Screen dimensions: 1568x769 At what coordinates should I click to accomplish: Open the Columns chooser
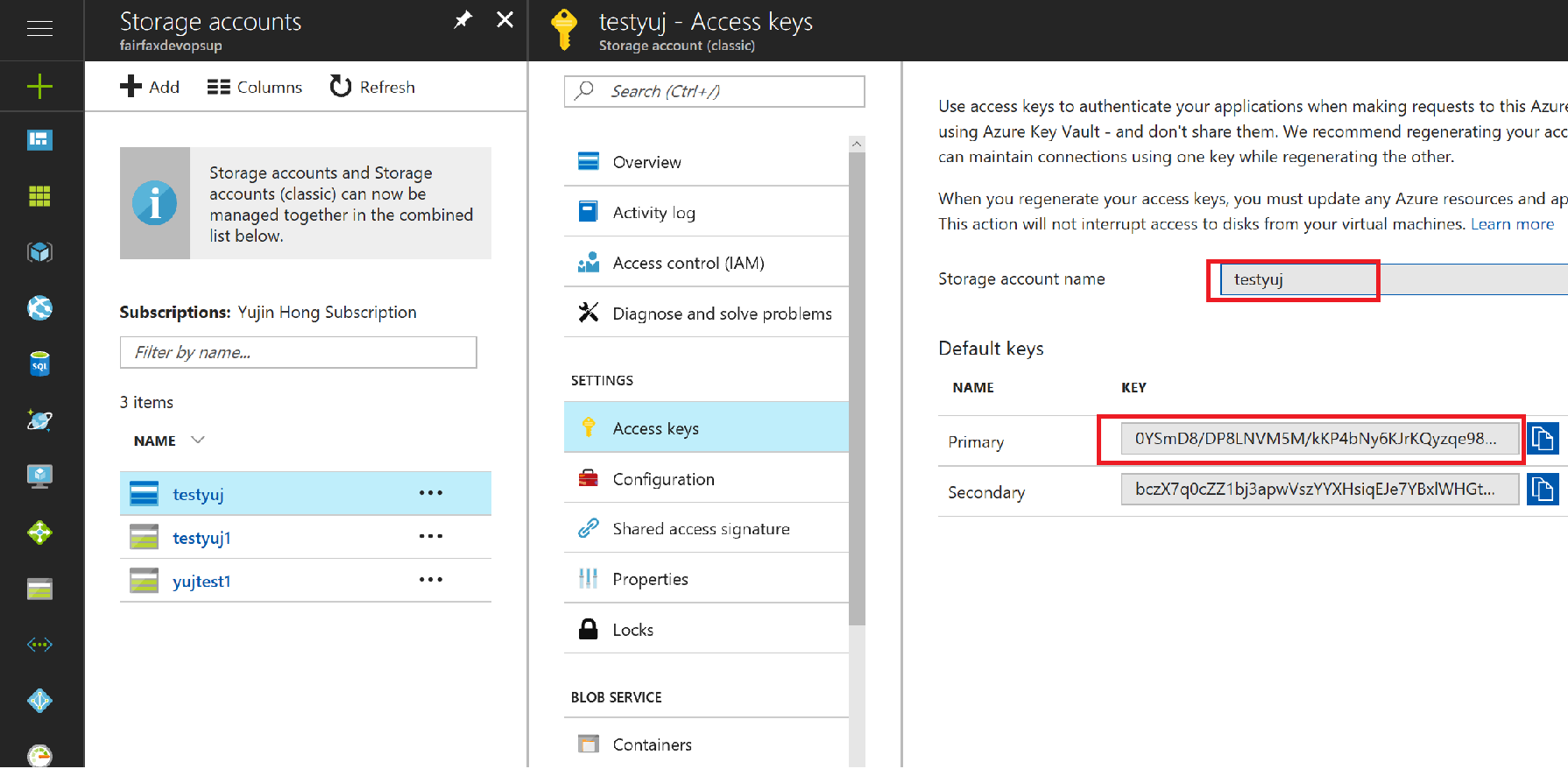pos(255,87)
